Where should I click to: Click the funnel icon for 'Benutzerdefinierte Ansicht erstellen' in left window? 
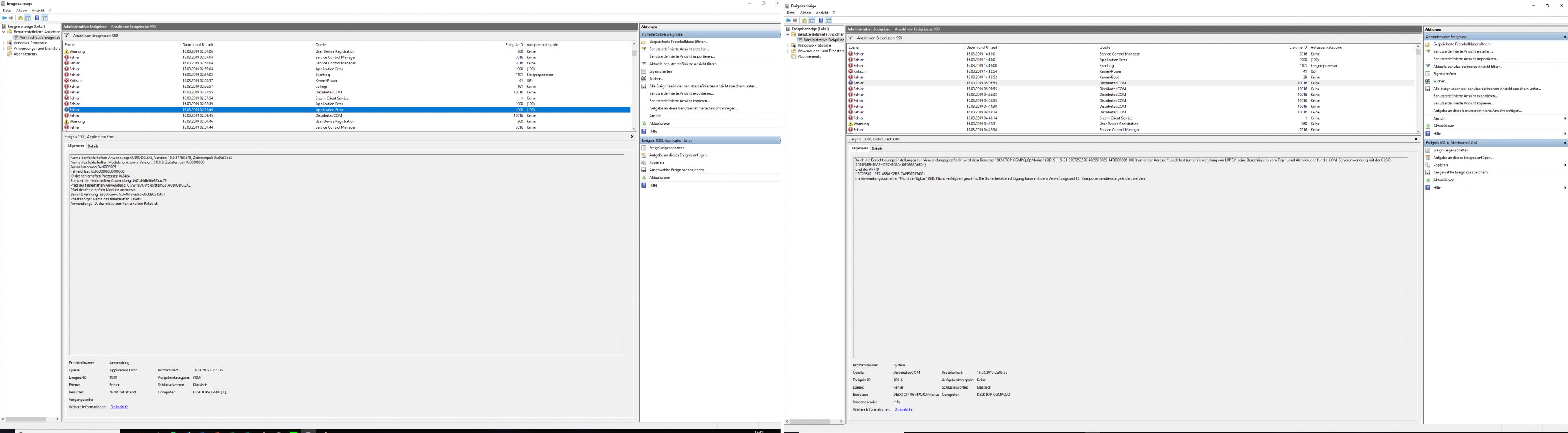click(x=644, y=49)
